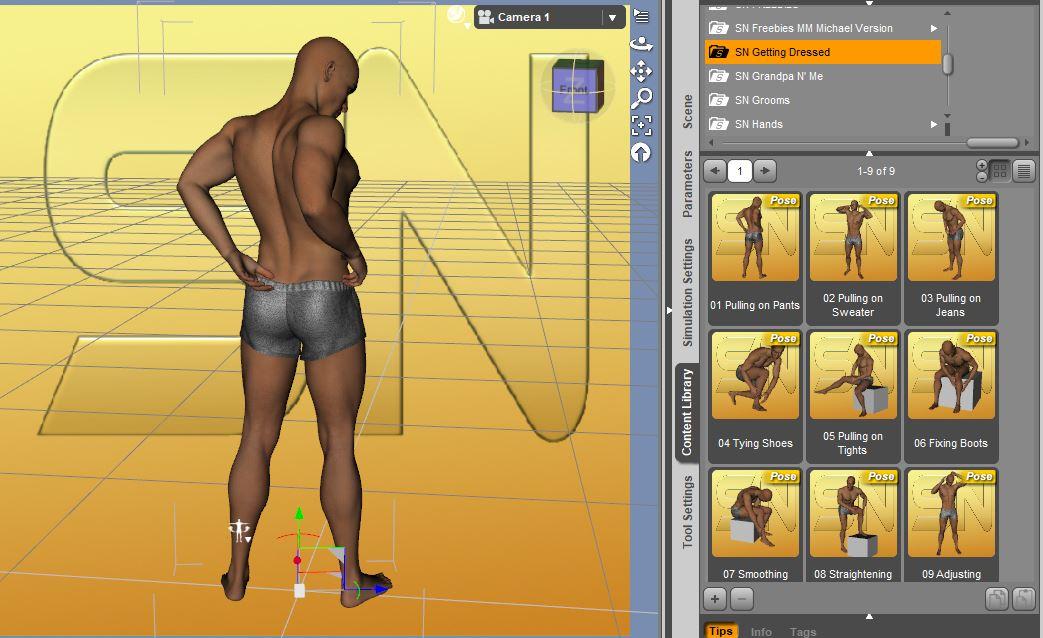Apply the 06 Fixing Boots pose
The width and height of the screenshot is (1043, 638).
click(951, 396)
